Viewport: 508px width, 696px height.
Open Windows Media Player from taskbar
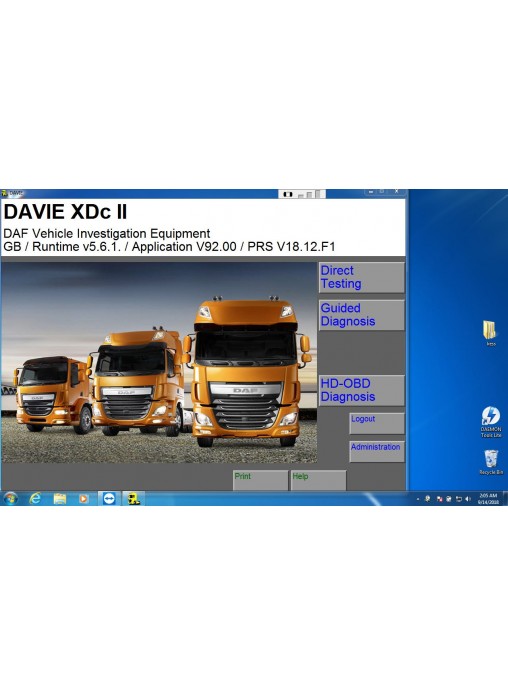83,498
